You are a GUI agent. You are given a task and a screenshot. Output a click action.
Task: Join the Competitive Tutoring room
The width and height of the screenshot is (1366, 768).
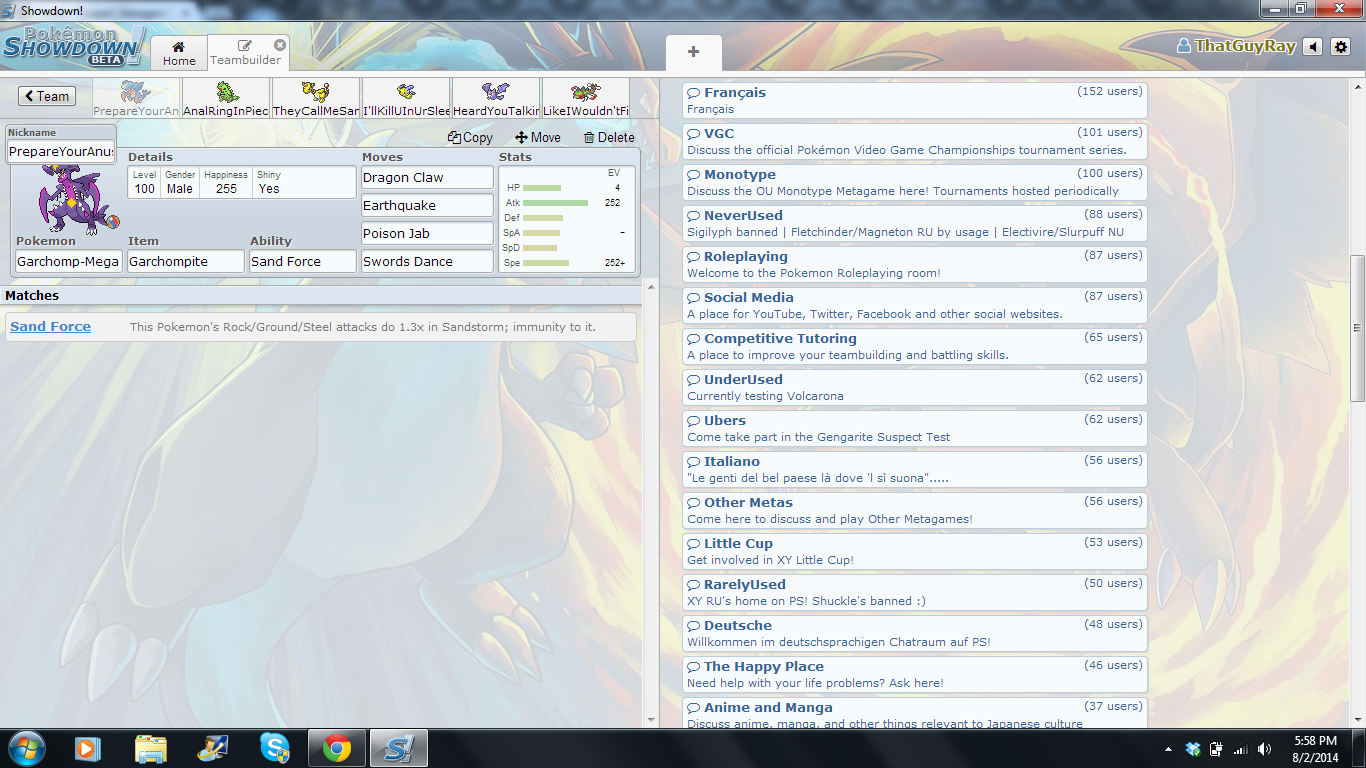click(x=915, y=346)
